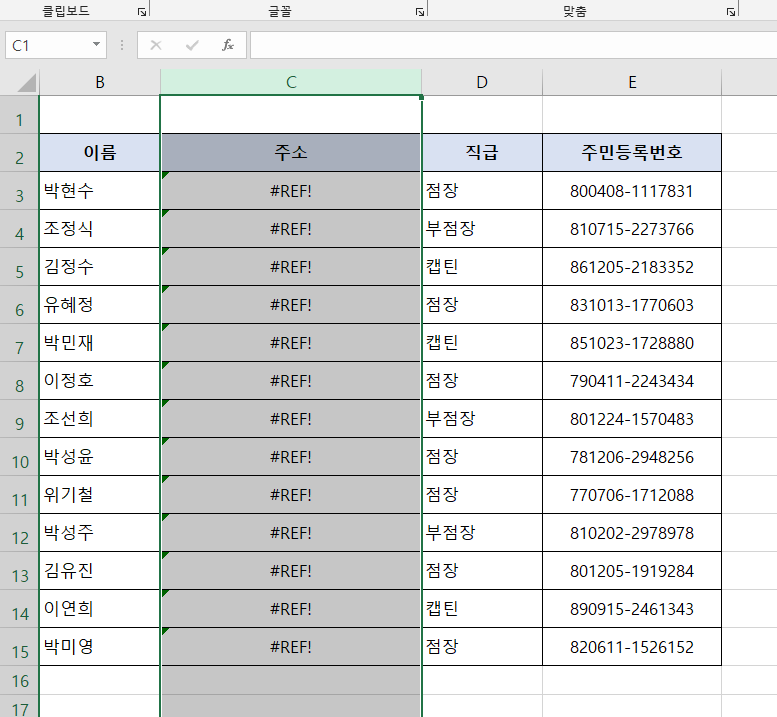Click the 주소 header cell

point(291,153)
